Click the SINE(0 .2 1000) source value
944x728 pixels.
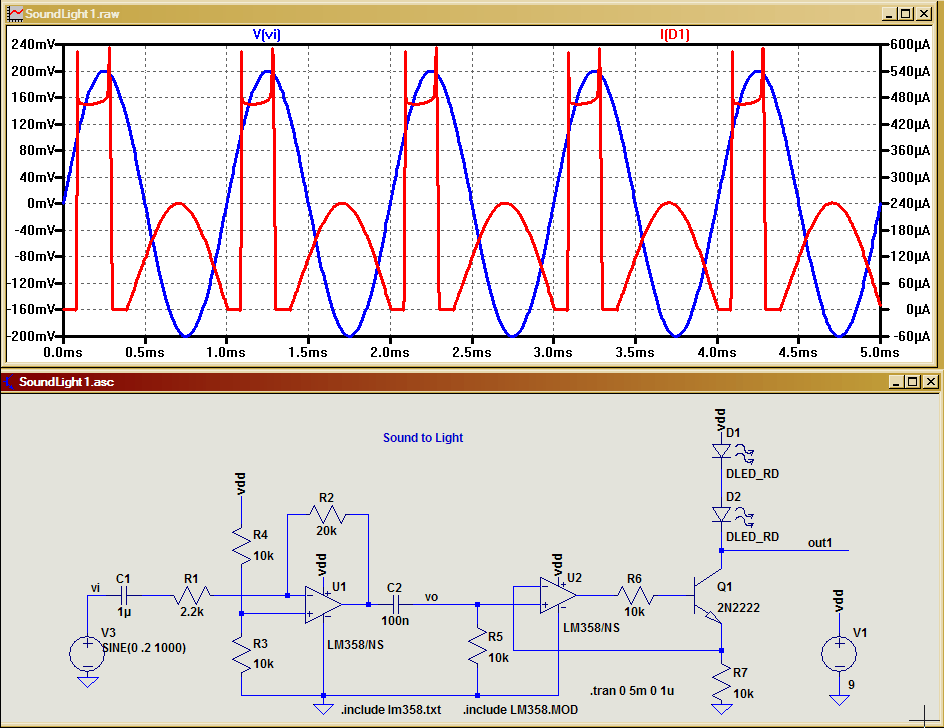[x=144, y=648]
